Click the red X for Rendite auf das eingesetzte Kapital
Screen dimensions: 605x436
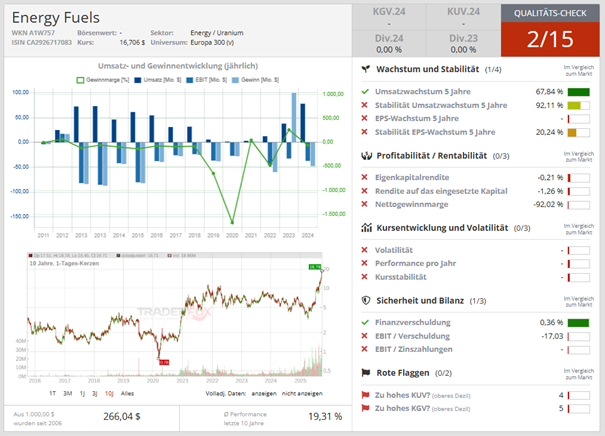coord(364,191)
